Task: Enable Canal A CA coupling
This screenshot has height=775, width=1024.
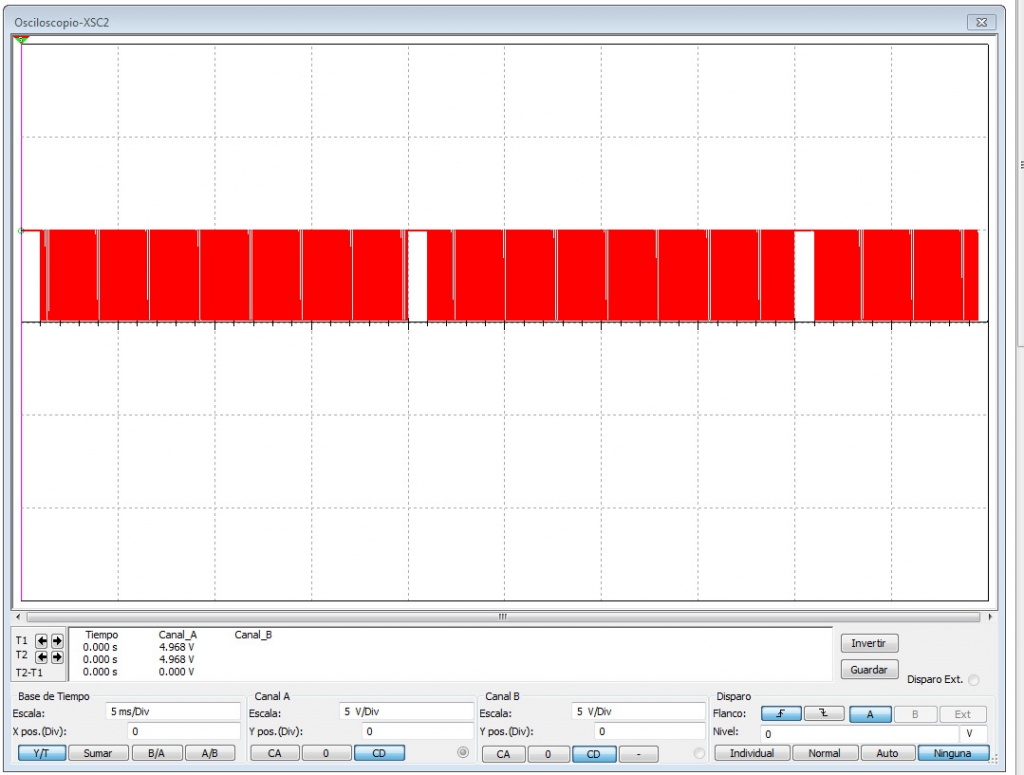Action: coord(274,753)
